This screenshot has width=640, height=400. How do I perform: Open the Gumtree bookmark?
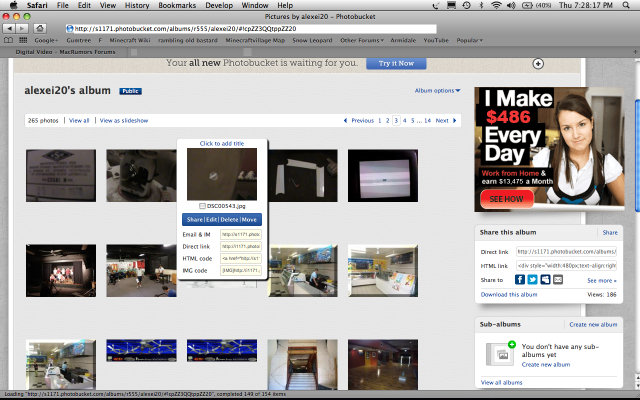[79, 40]
